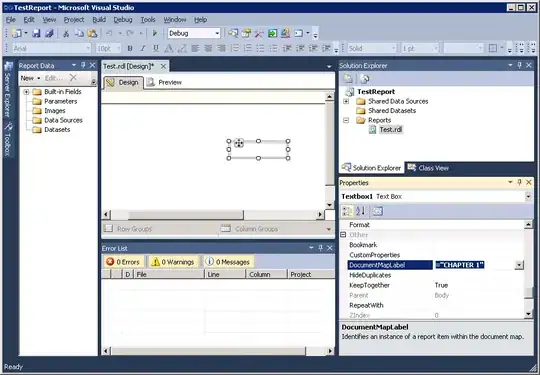This screenshot has width=540, height=375.
Task: Open the 1 pt border width dropdown
Action: pyautogui.click(x=436, y=49)
